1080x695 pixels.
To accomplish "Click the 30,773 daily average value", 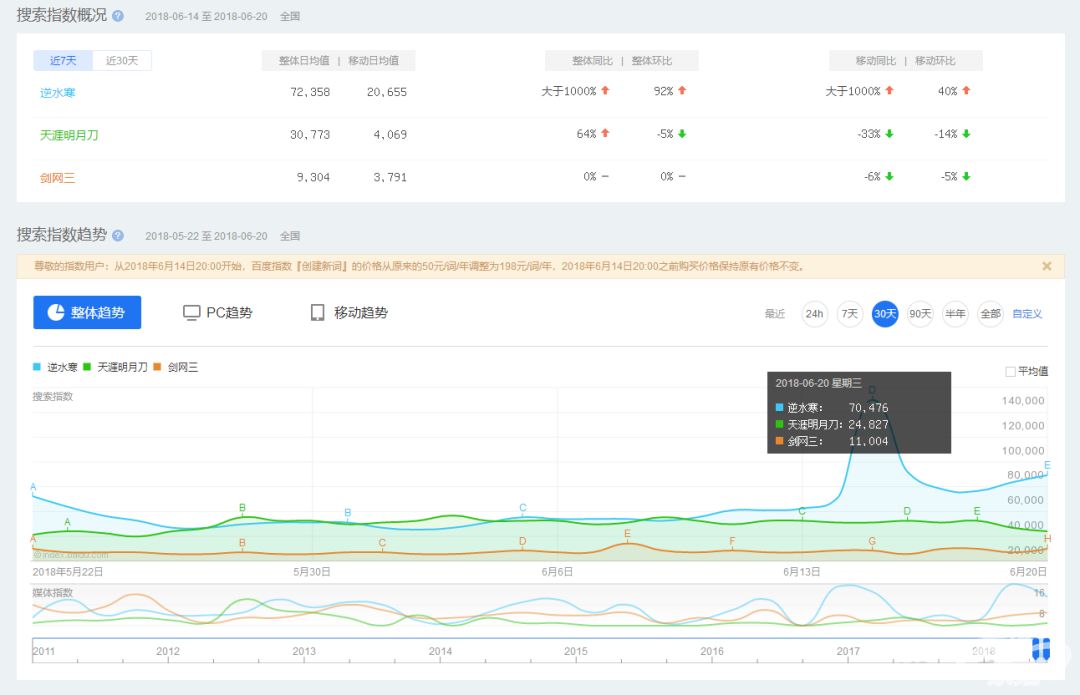I will [310, 134].
